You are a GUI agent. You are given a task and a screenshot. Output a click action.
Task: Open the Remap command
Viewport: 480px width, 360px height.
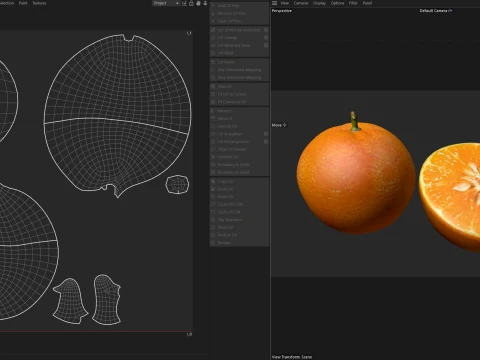click(239, 243)
